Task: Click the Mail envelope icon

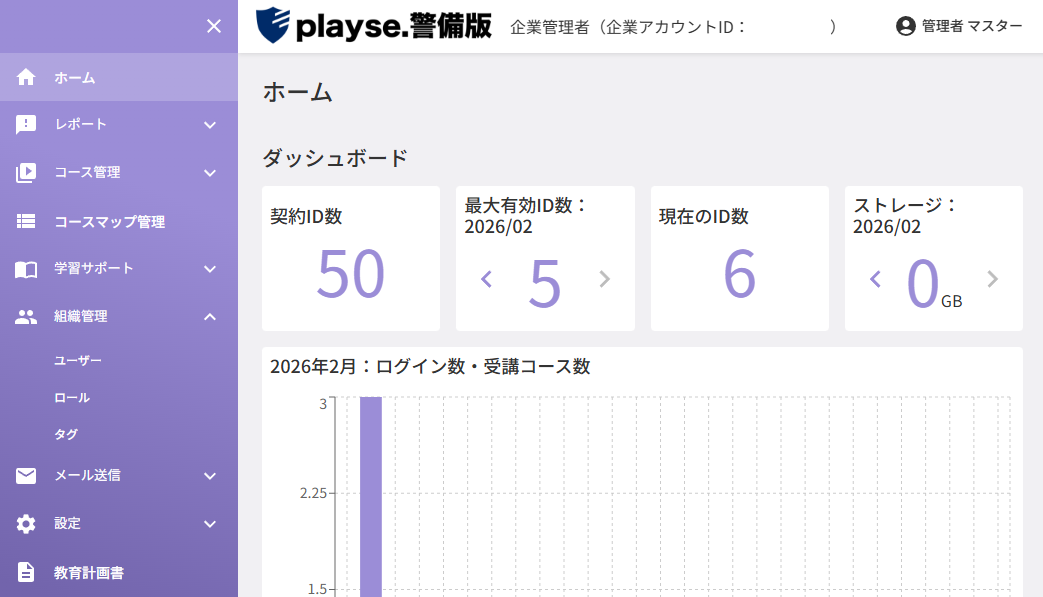Action: coord(26,475)
